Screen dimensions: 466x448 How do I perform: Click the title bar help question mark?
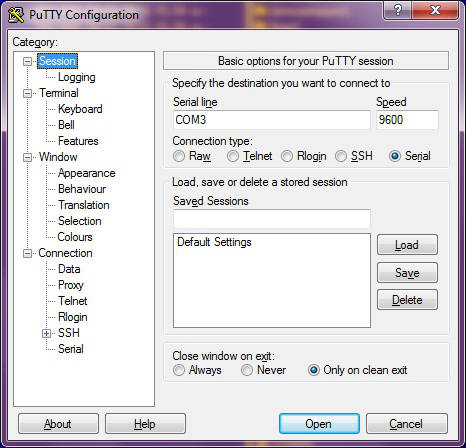(x=398, y=11)
